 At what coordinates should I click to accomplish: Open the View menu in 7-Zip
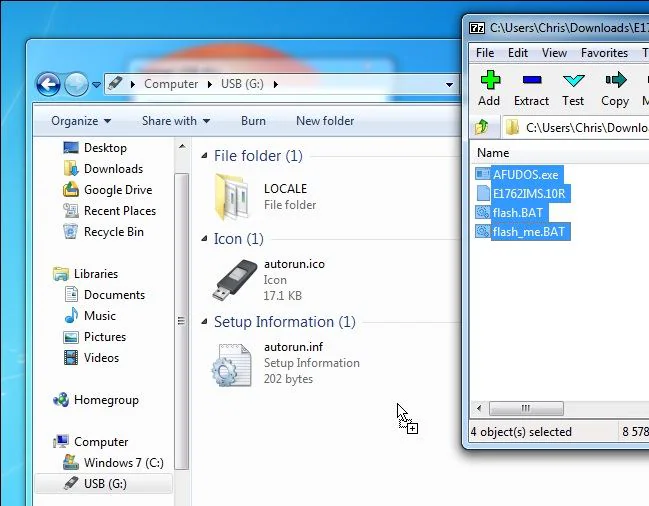[554, 53]
